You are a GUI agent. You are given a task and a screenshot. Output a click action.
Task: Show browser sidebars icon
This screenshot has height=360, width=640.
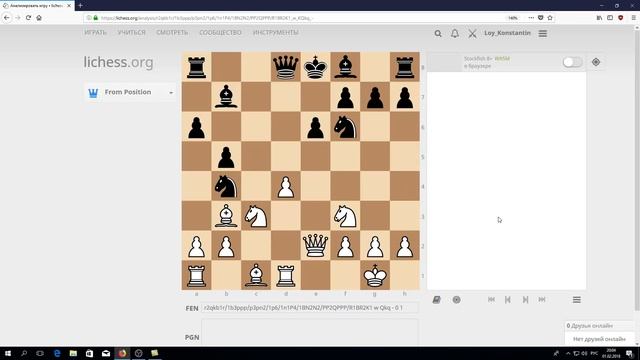coord(610,18)
